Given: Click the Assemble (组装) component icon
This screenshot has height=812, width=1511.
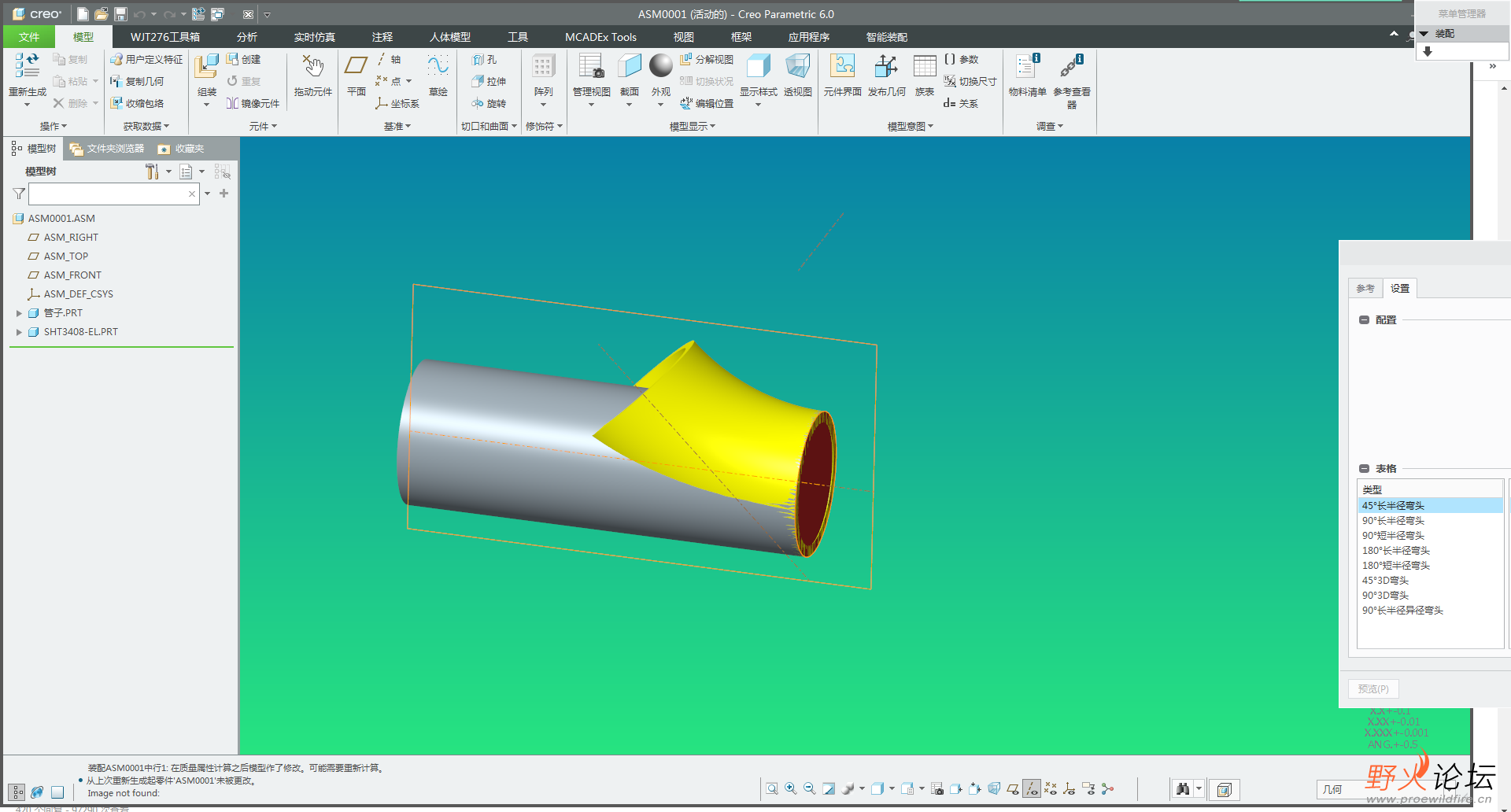Looking at the screenshot, I should 207,66.
